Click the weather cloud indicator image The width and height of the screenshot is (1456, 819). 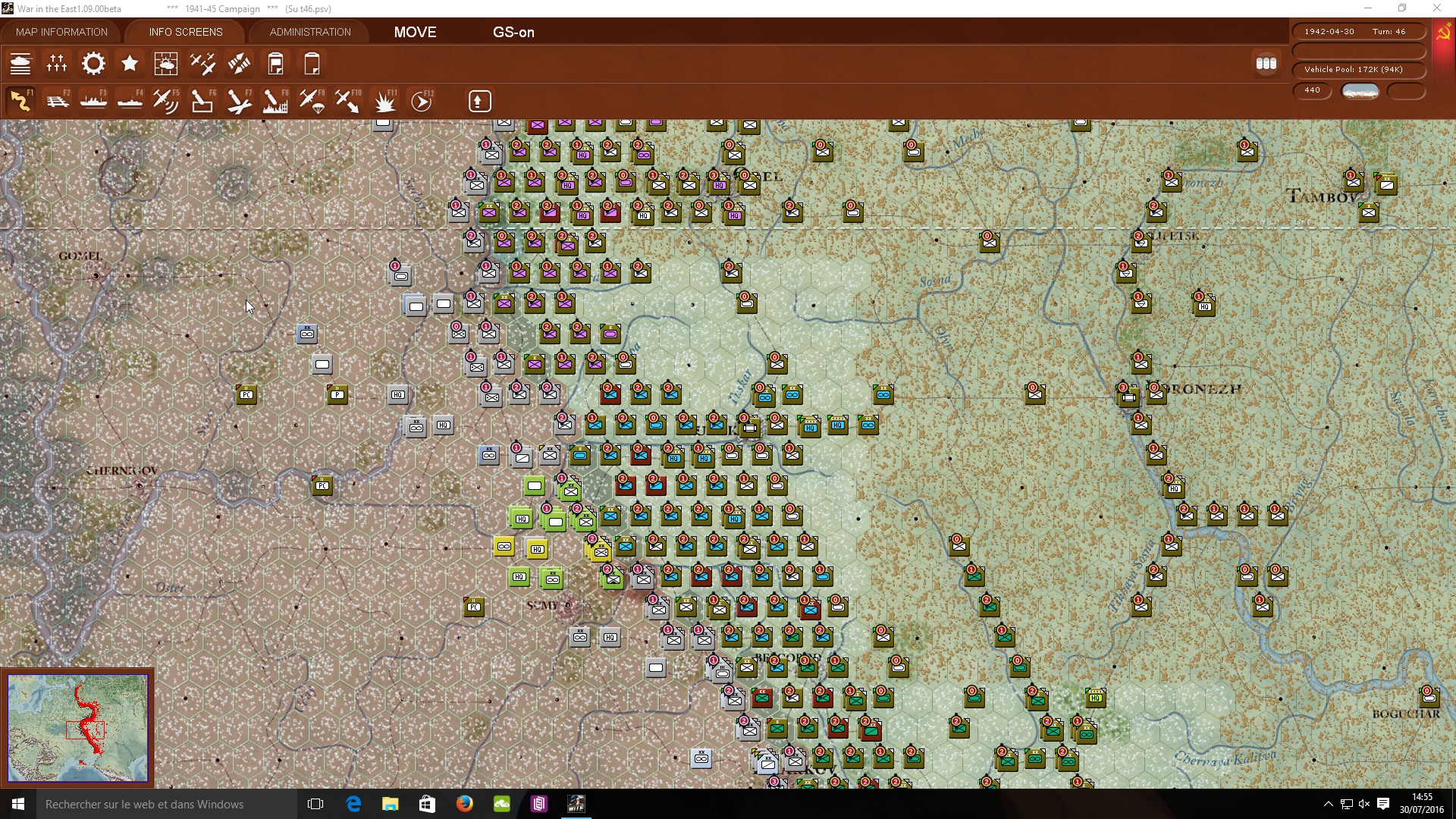tap(1360, 91)
